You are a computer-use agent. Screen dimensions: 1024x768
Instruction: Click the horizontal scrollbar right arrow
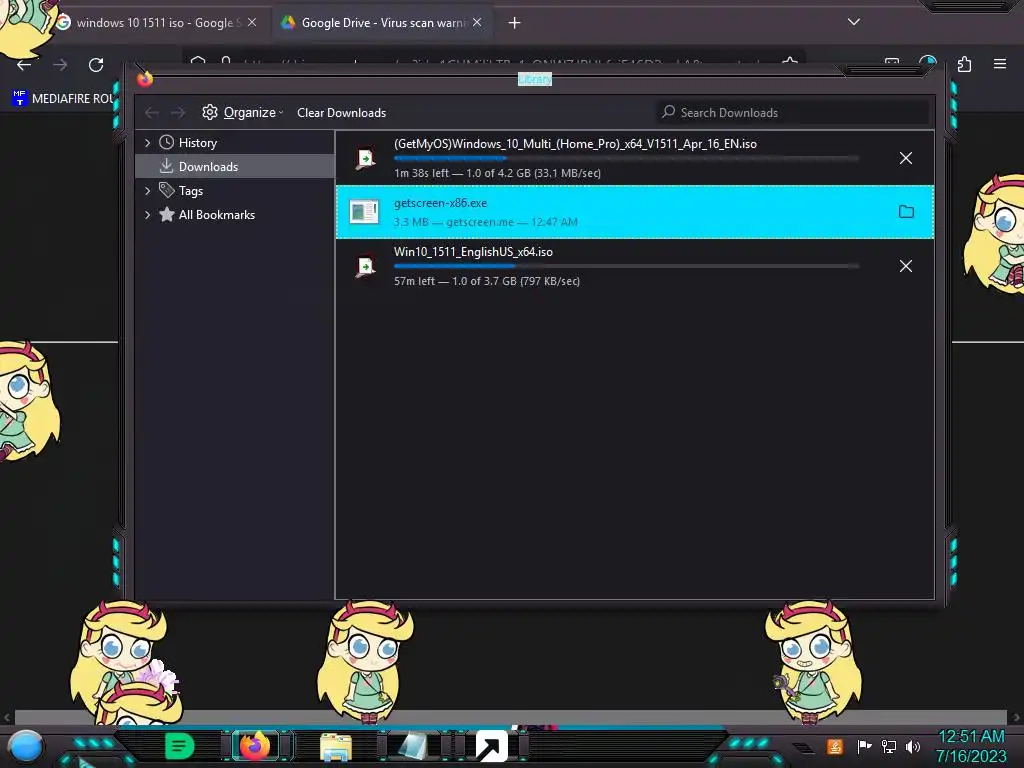click(x=1016, y=717)
